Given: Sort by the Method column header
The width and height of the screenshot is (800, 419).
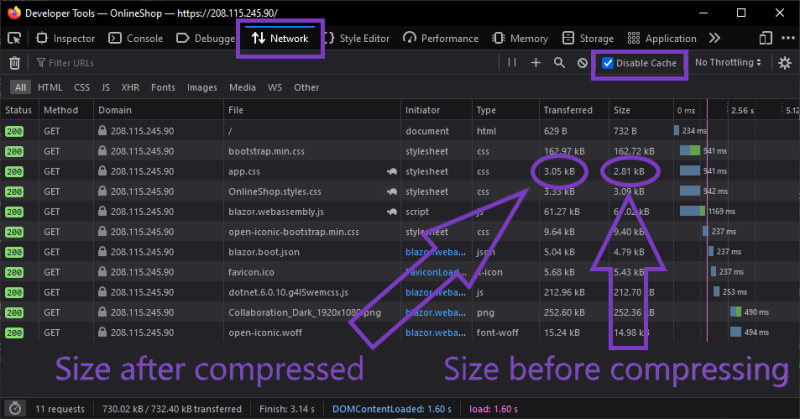Looking at the screenshot, I should pyautogui.click(x=66, y=110).
